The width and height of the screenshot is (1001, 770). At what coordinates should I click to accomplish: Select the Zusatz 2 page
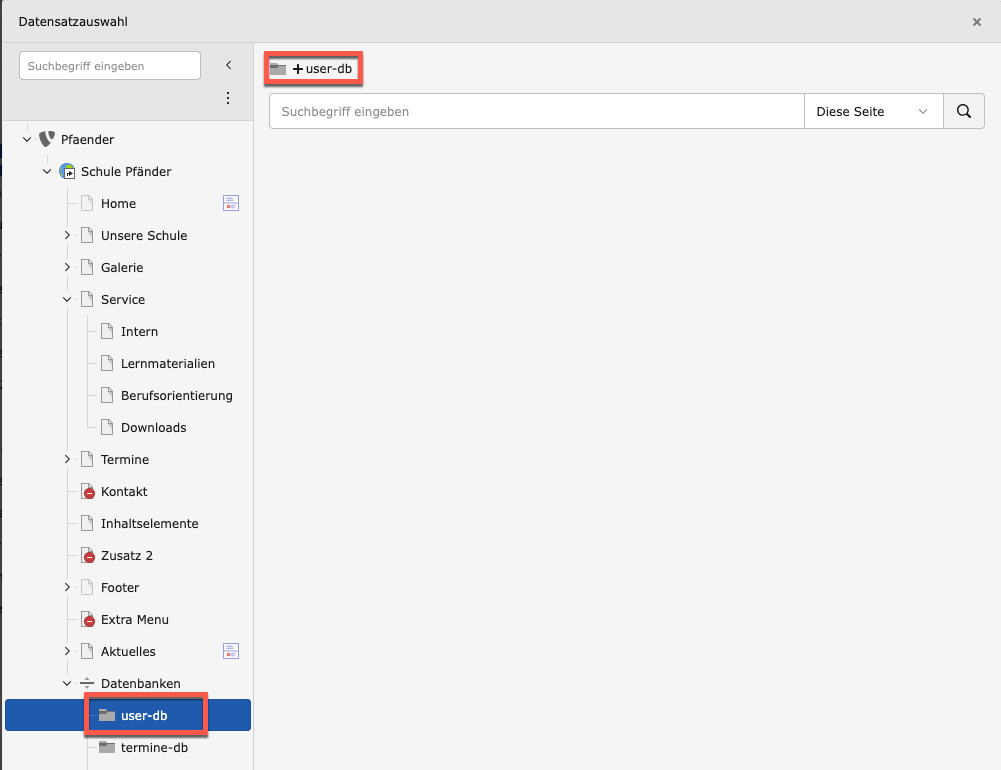[126, 555]
